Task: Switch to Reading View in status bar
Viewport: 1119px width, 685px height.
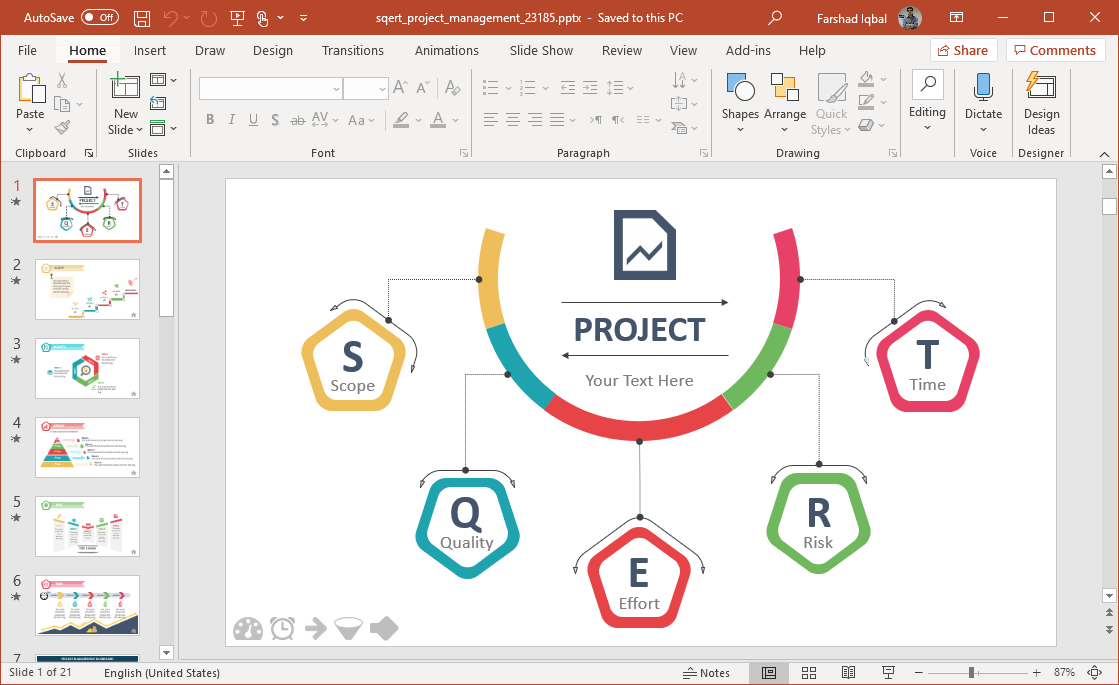Action: (848, 673)
